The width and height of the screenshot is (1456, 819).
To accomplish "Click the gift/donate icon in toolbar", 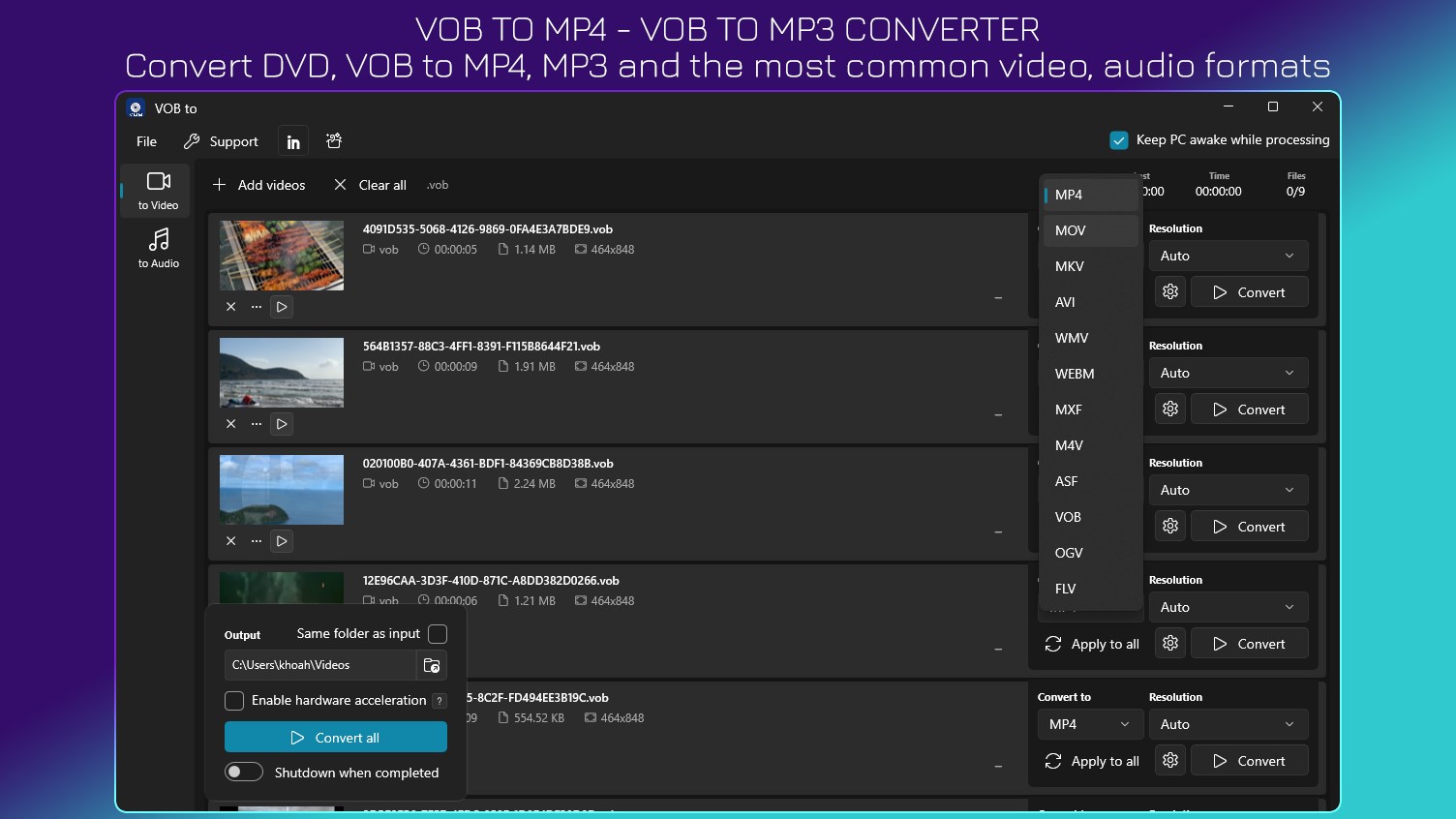I will click(x=333, y=140).
